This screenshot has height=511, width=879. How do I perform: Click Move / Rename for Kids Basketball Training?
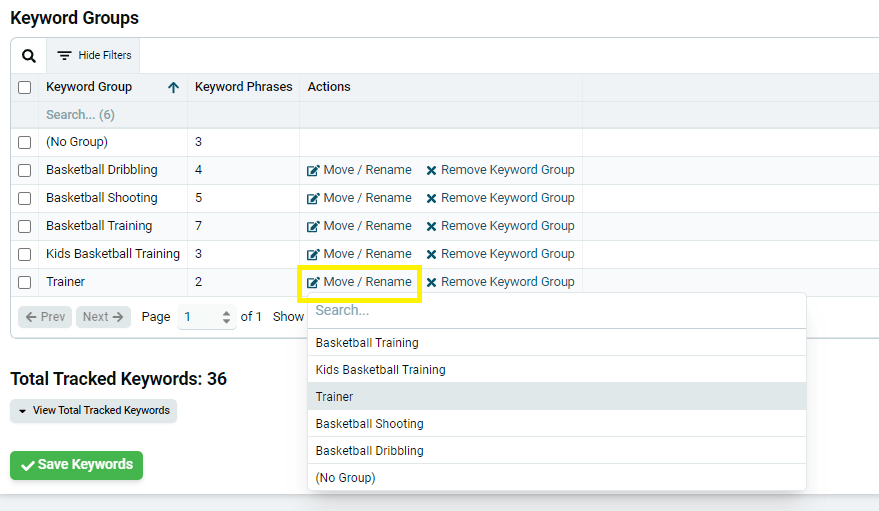coord(359,254)
